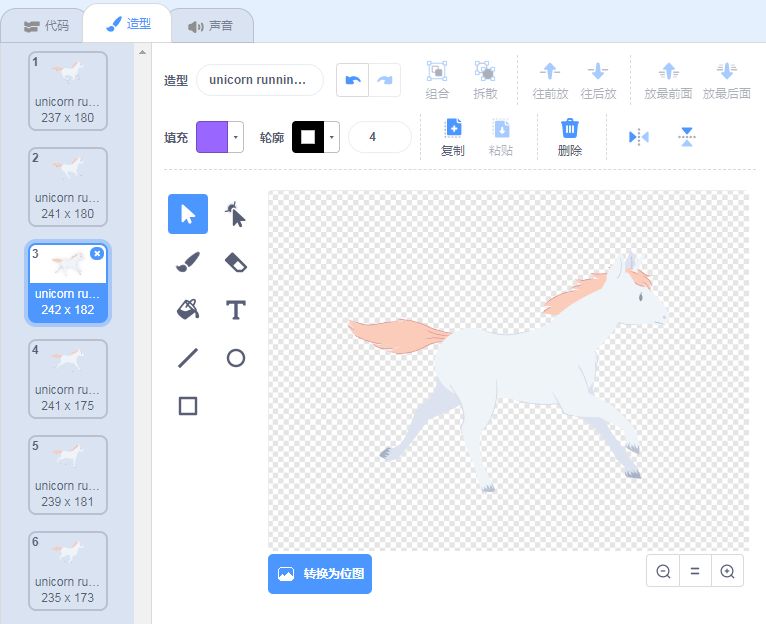The height and width of the screenshot is (624, 766).
Task: Flip the costume horizontally
Action: pyautogui.click(x=638, y=137)
